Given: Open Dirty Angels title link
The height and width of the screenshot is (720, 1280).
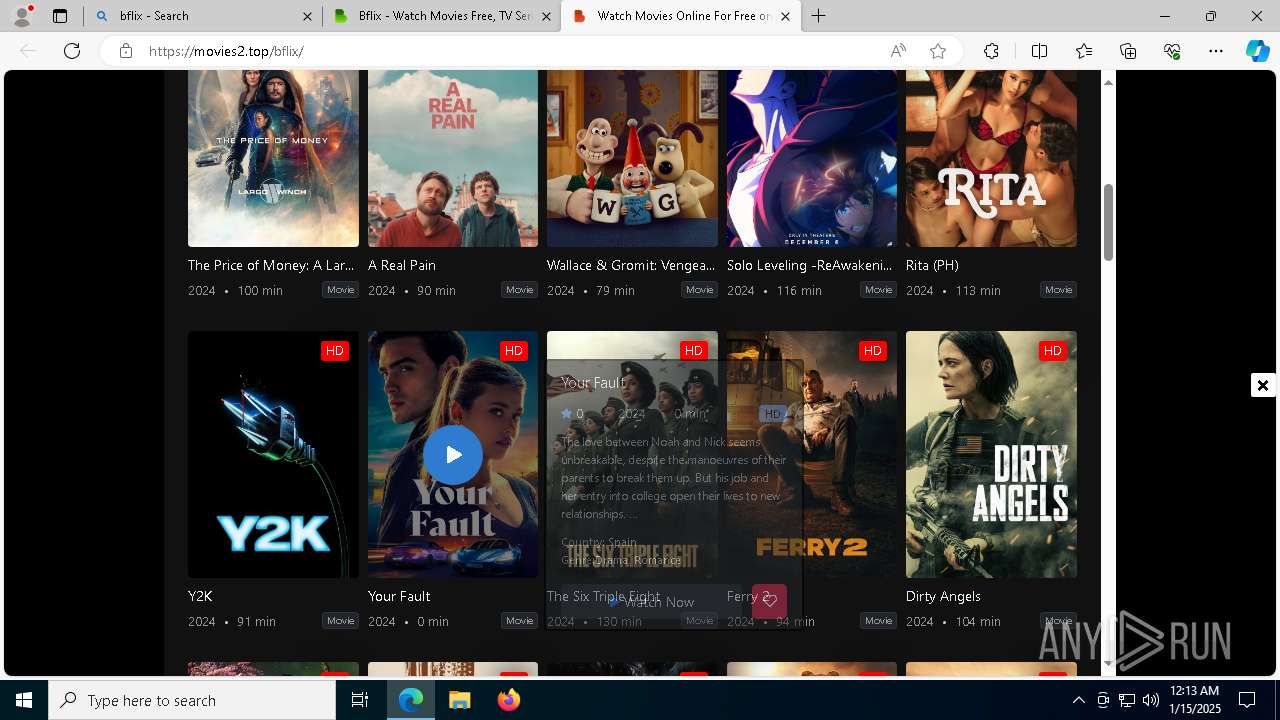Looking at the screenshot, I should tap(943, 596).
